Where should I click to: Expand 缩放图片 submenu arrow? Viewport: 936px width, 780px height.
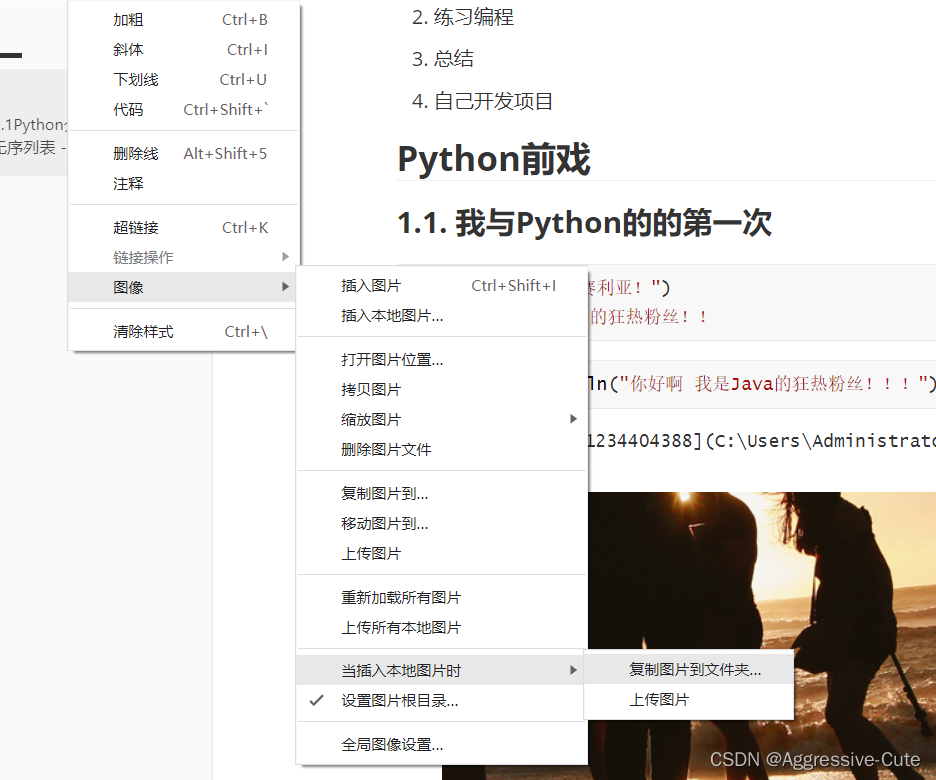pos(573,419)
